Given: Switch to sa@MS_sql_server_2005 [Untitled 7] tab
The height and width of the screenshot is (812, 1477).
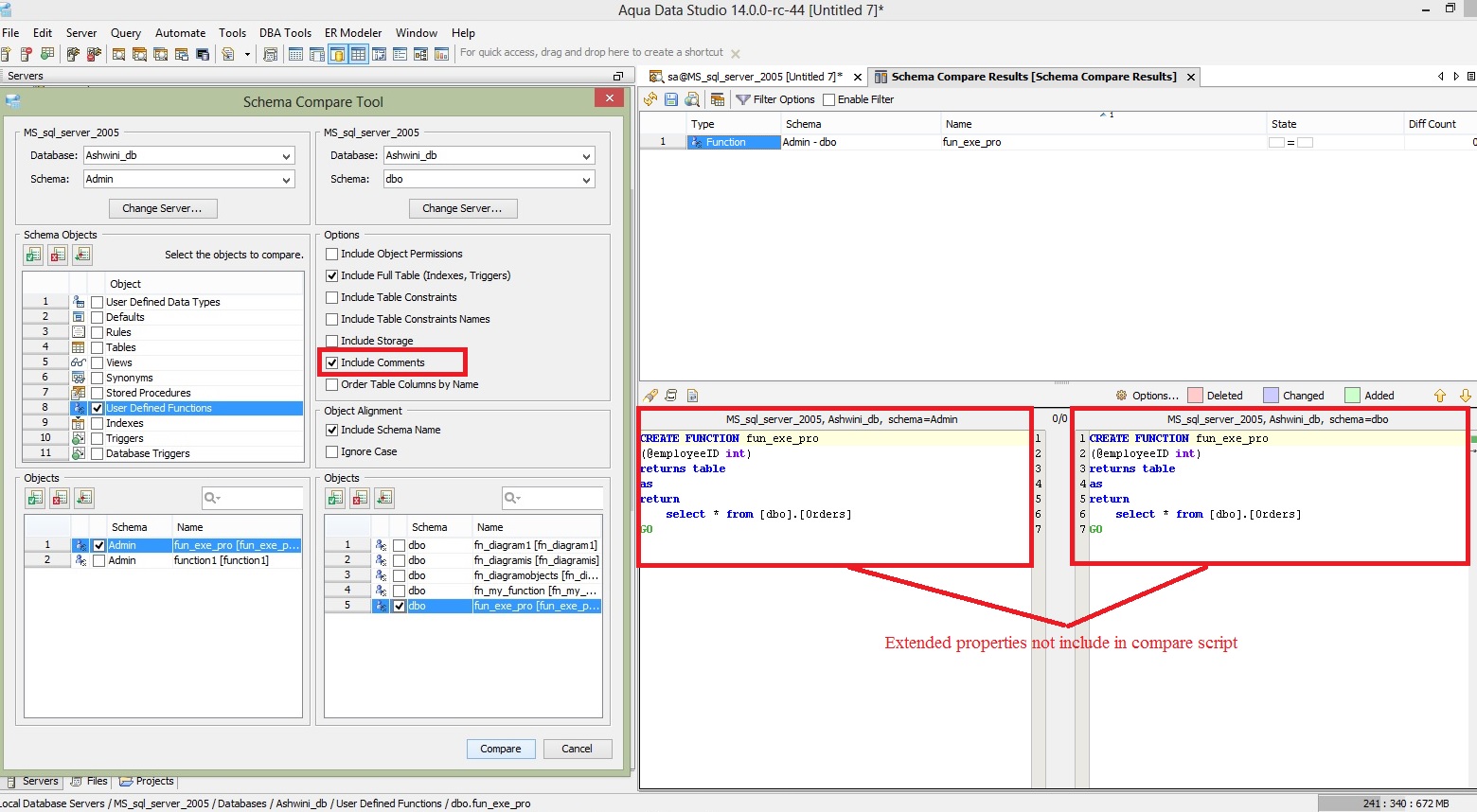Looking at the screenshot, I should click(754, 77).
